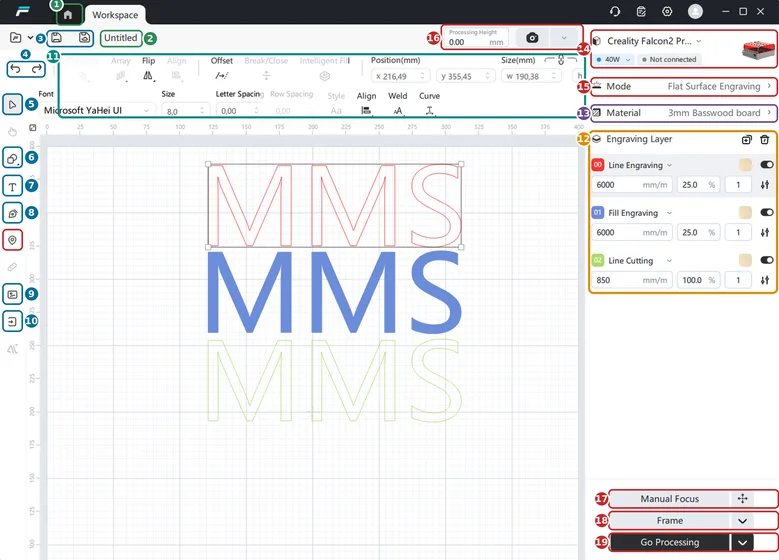Viewport: 779px width, 560px height.
Task: Click the Offset icon
Action: click(222, 76)
